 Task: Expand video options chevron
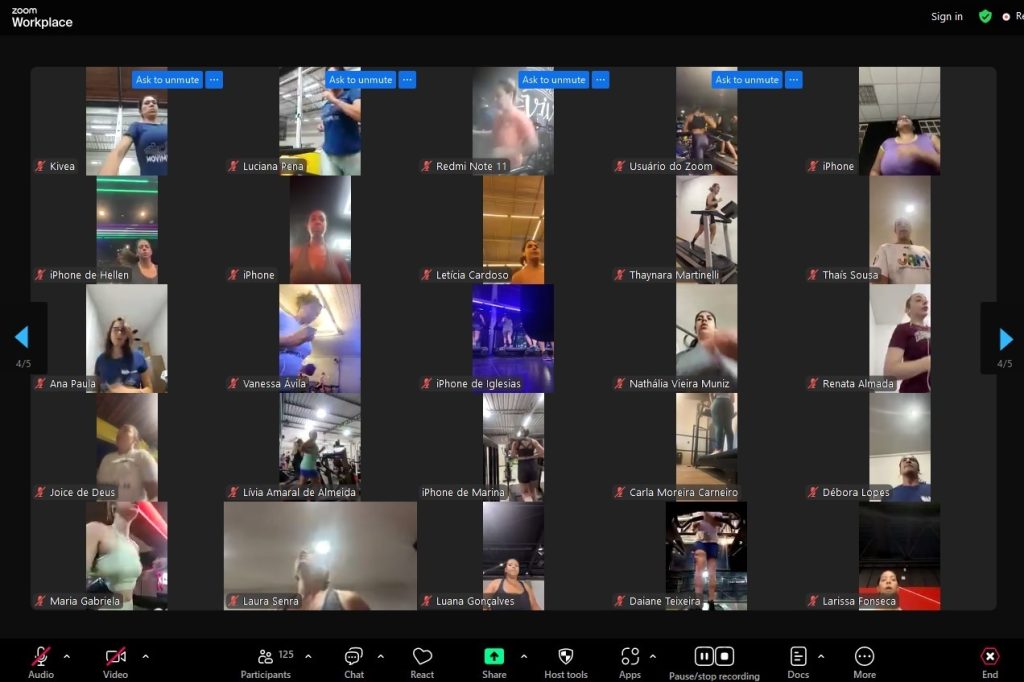point(145,657)
